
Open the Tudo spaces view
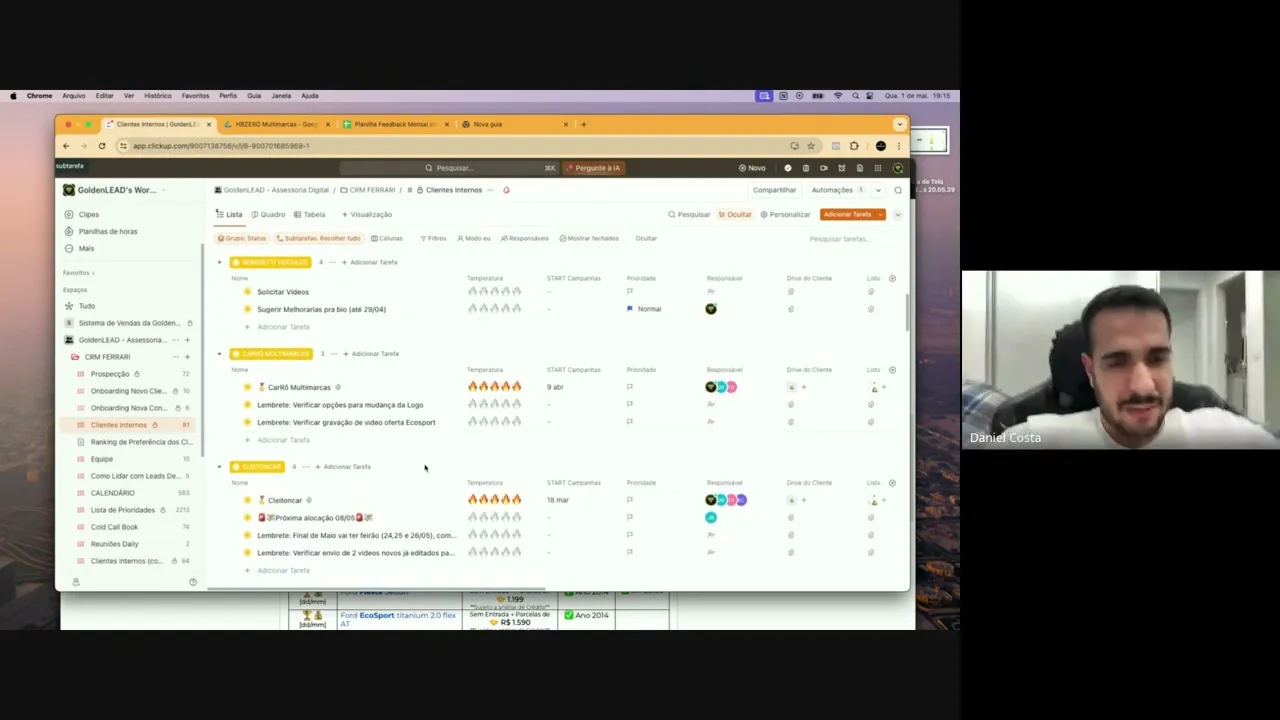87,306
